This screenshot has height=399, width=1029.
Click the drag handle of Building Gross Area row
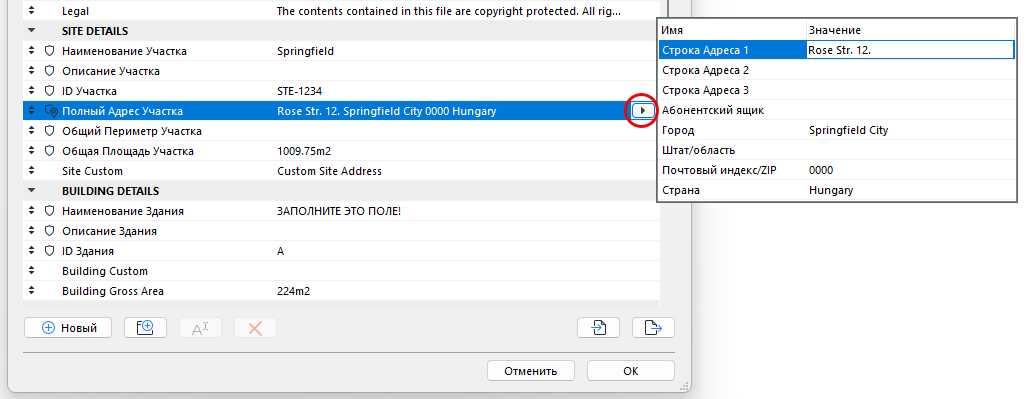click(31, 291)
